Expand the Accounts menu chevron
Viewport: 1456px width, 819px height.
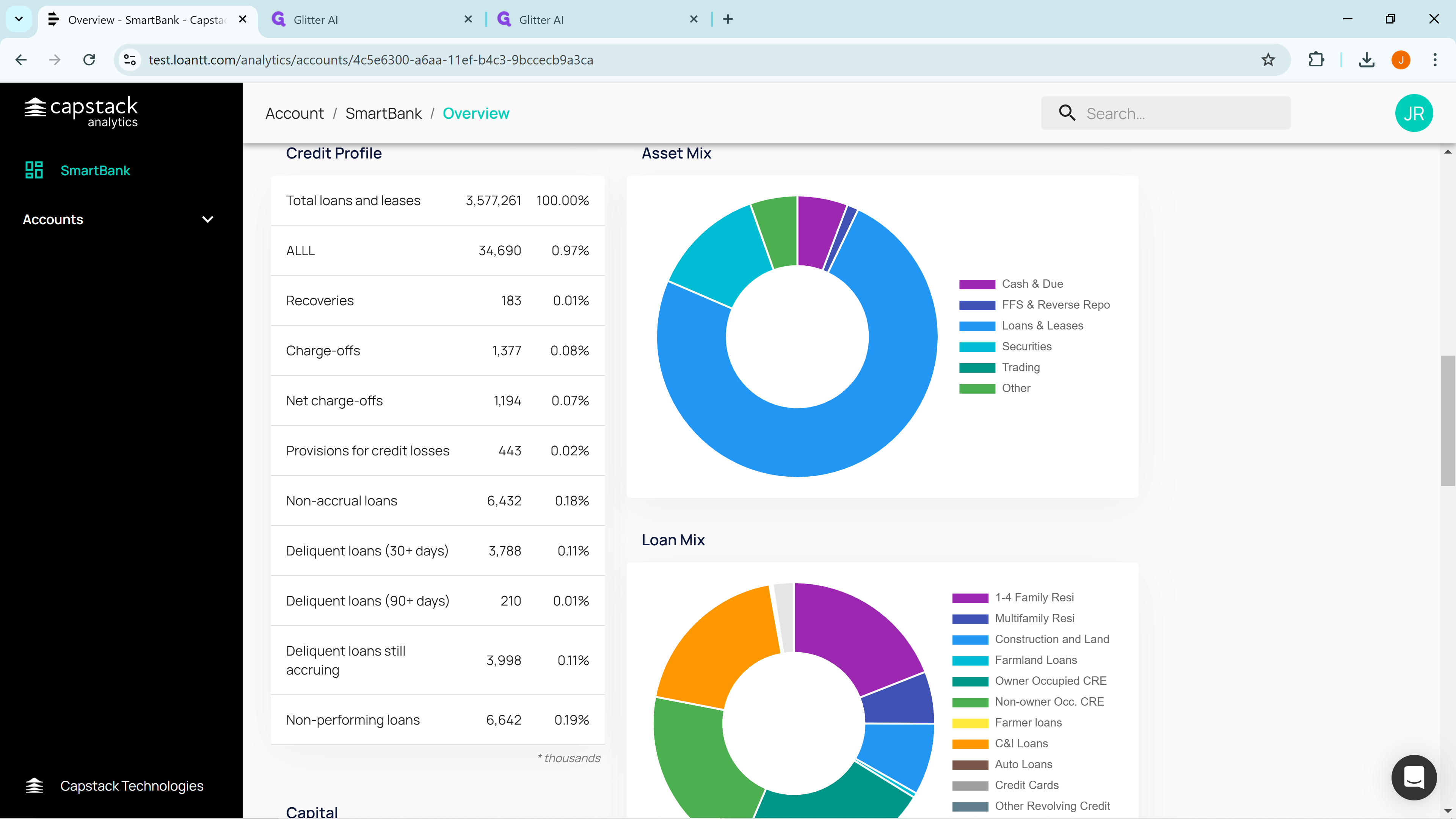tap(207, 219)
